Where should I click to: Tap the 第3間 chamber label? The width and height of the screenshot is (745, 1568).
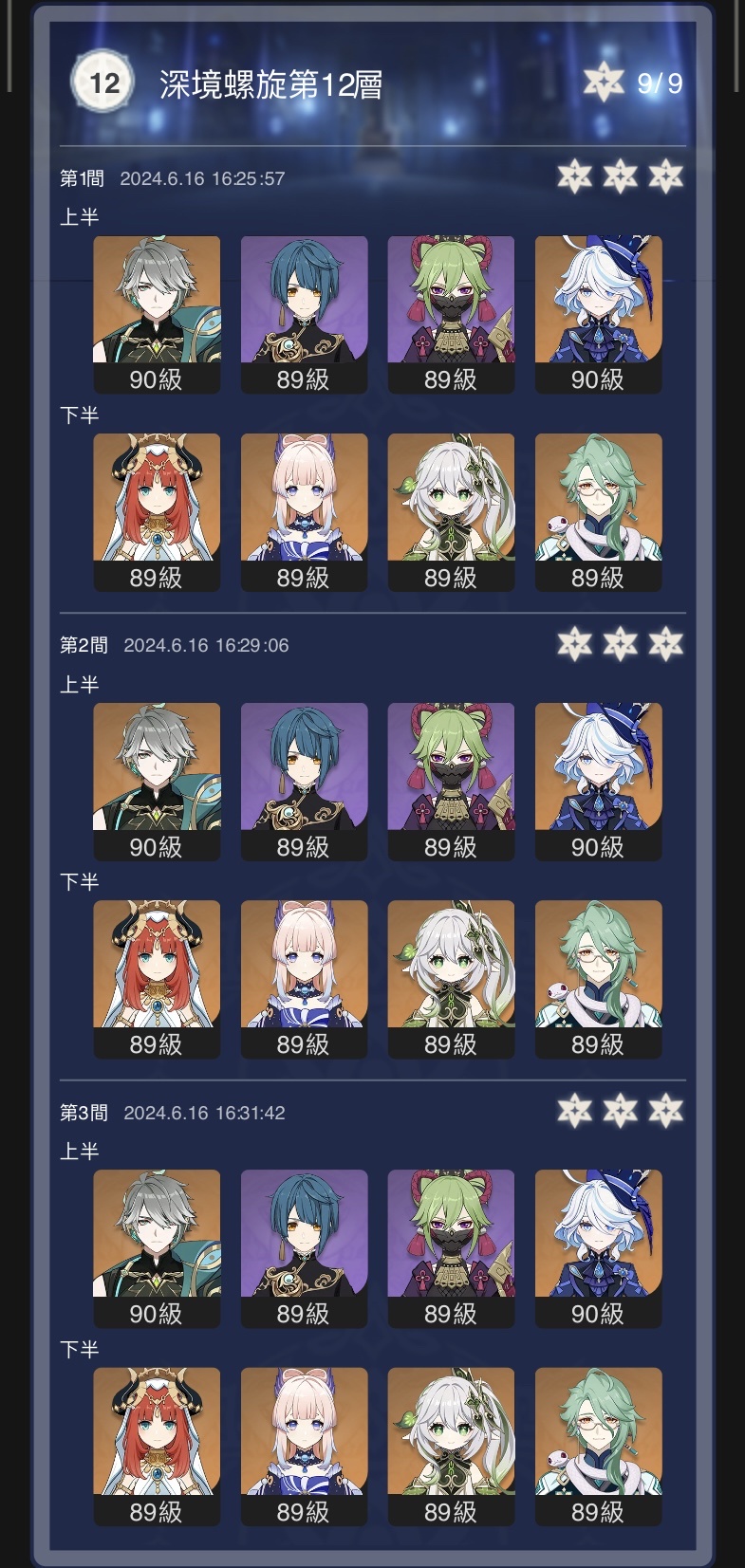[x=84, y=1113]
